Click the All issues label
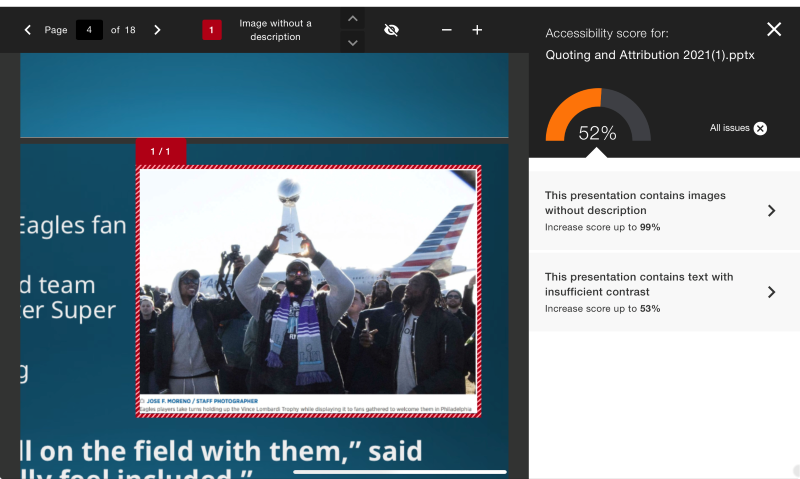This screenshot has height=479, width=800. [x=729, y=128]
